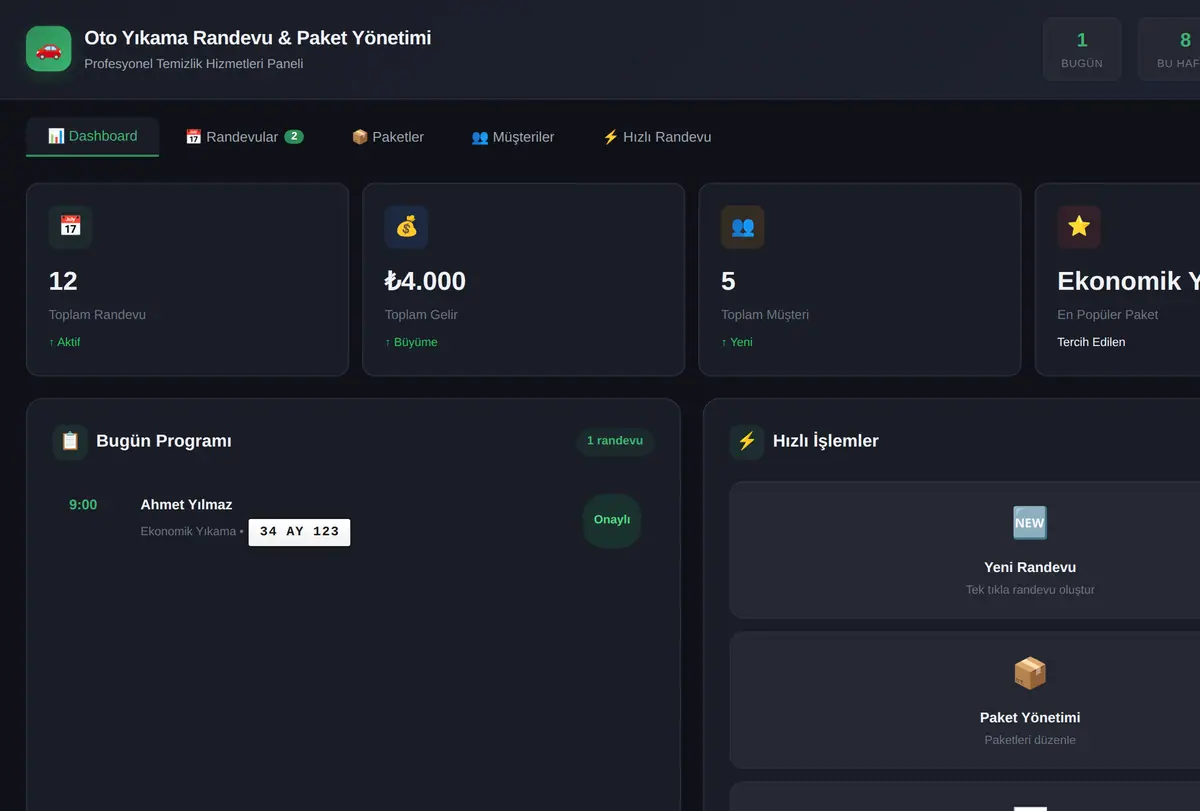Click the 9:00 appointment time
The height and width of the screenshot is (811, 1200).
[83, 505]
